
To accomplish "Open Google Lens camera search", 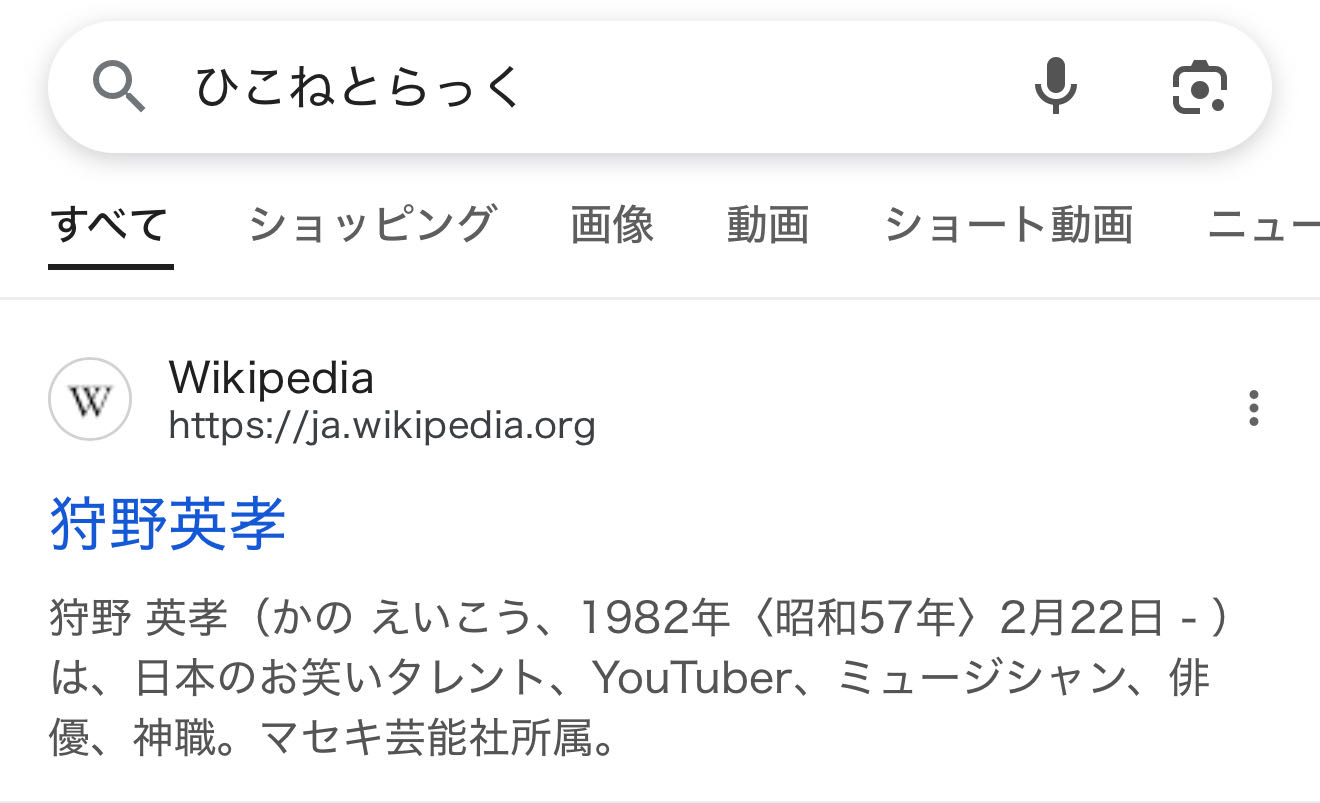I will pyautogui.click(x=1199, y=87).
